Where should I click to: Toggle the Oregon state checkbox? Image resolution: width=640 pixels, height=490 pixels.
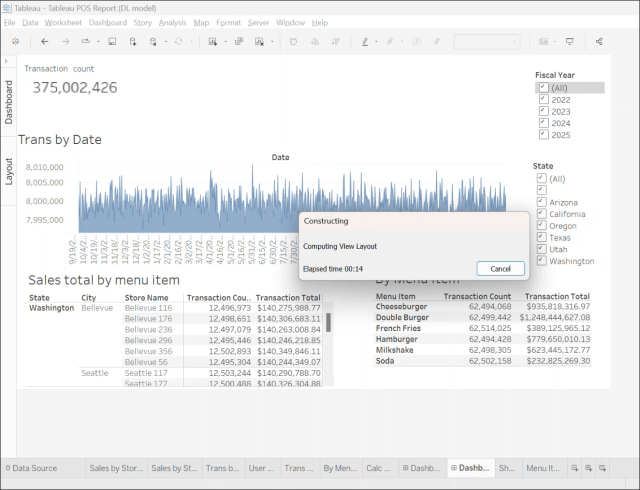click(541, 225)
